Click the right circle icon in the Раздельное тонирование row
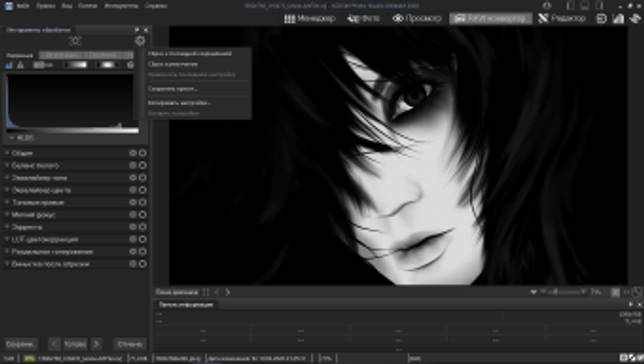Screen dimensions: 644x364 [143, 251]
